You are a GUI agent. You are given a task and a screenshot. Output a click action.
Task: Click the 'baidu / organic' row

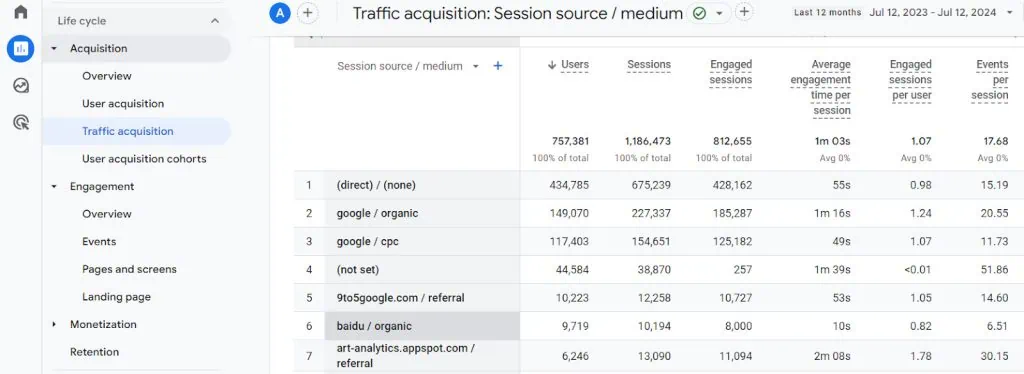pyautogui.click(x=658, y=326)
